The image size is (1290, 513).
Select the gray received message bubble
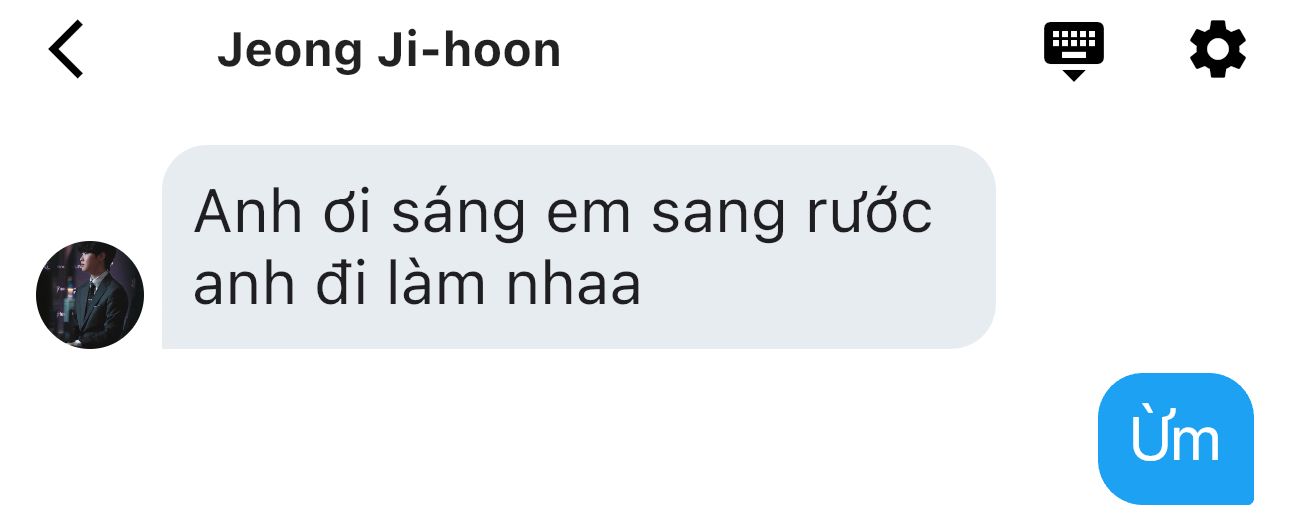pos(579,247)
